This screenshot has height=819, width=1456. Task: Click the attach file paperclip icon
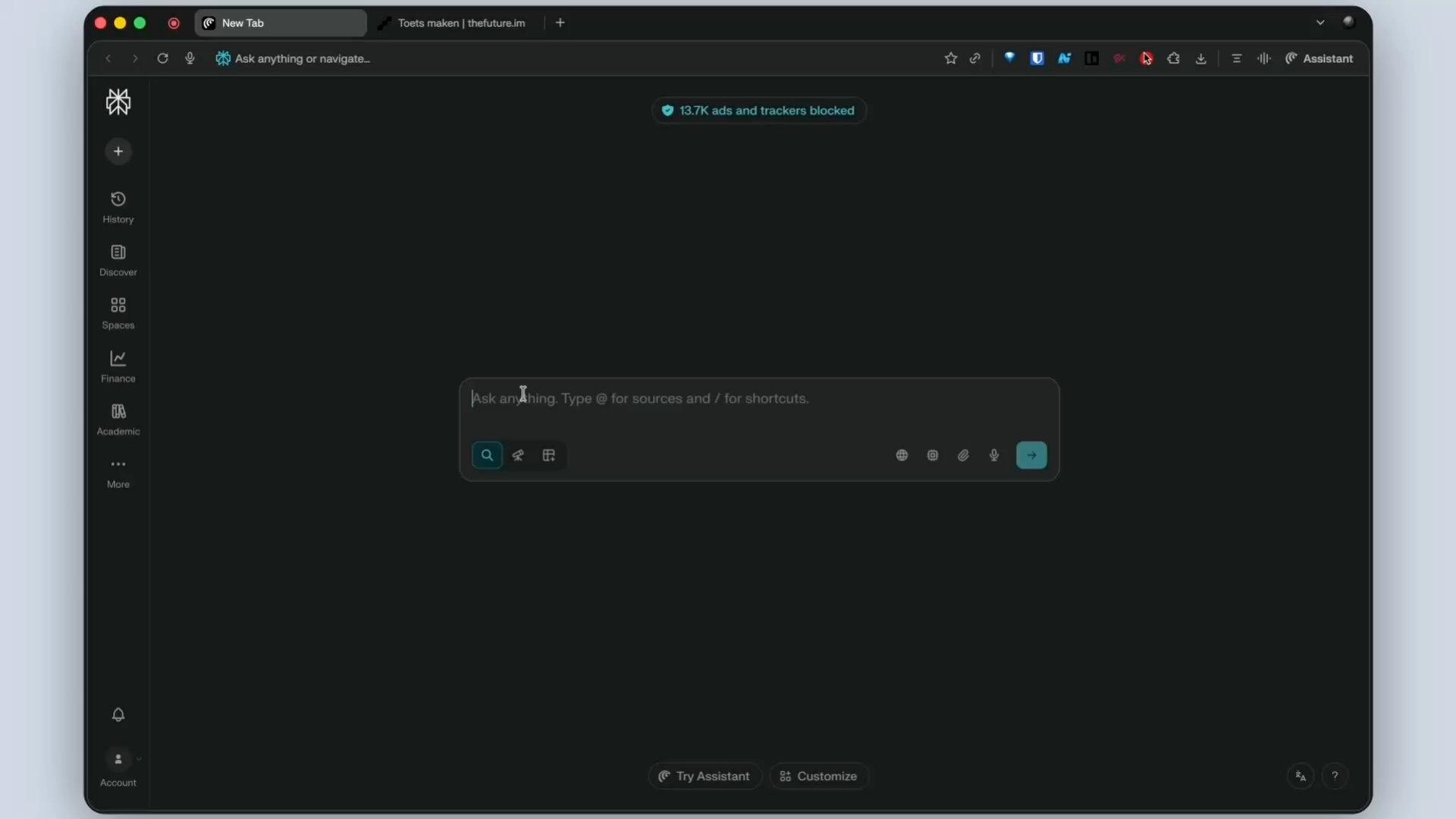pyautogui.click(x=963, y=455)
